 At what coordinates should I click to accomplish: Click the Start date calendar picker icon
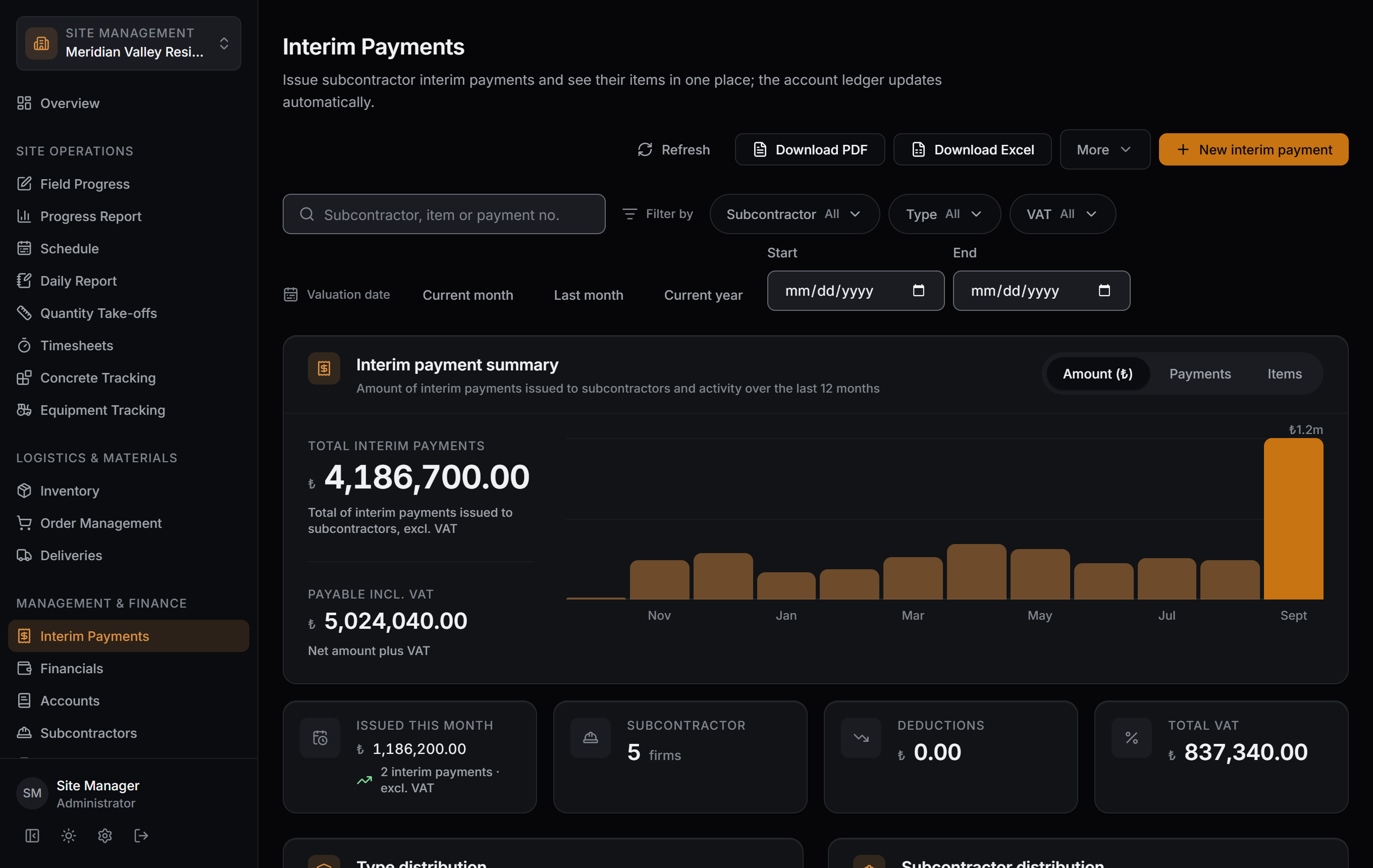918,291
